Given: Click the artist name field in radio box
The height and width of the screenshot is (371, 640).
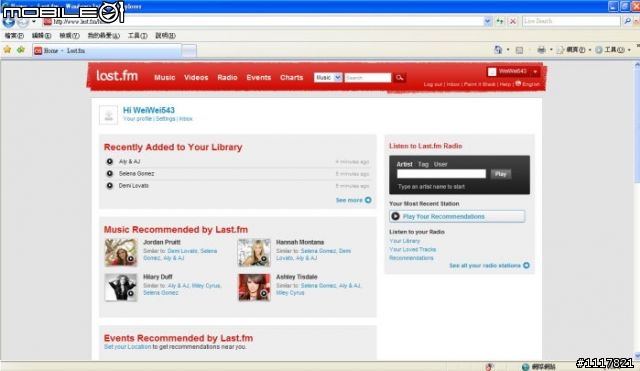Looking at the screenshot, I should pos(441,174).
